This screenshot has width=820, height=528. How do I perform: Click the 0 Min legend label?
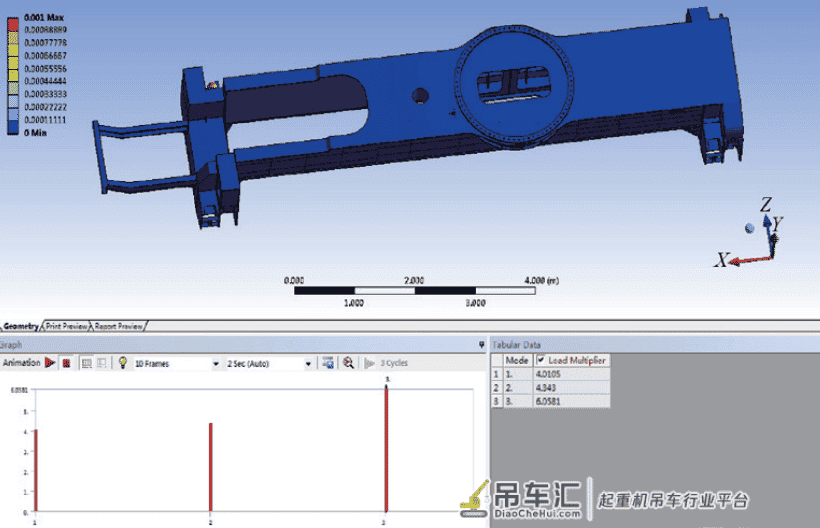point(35,133)
